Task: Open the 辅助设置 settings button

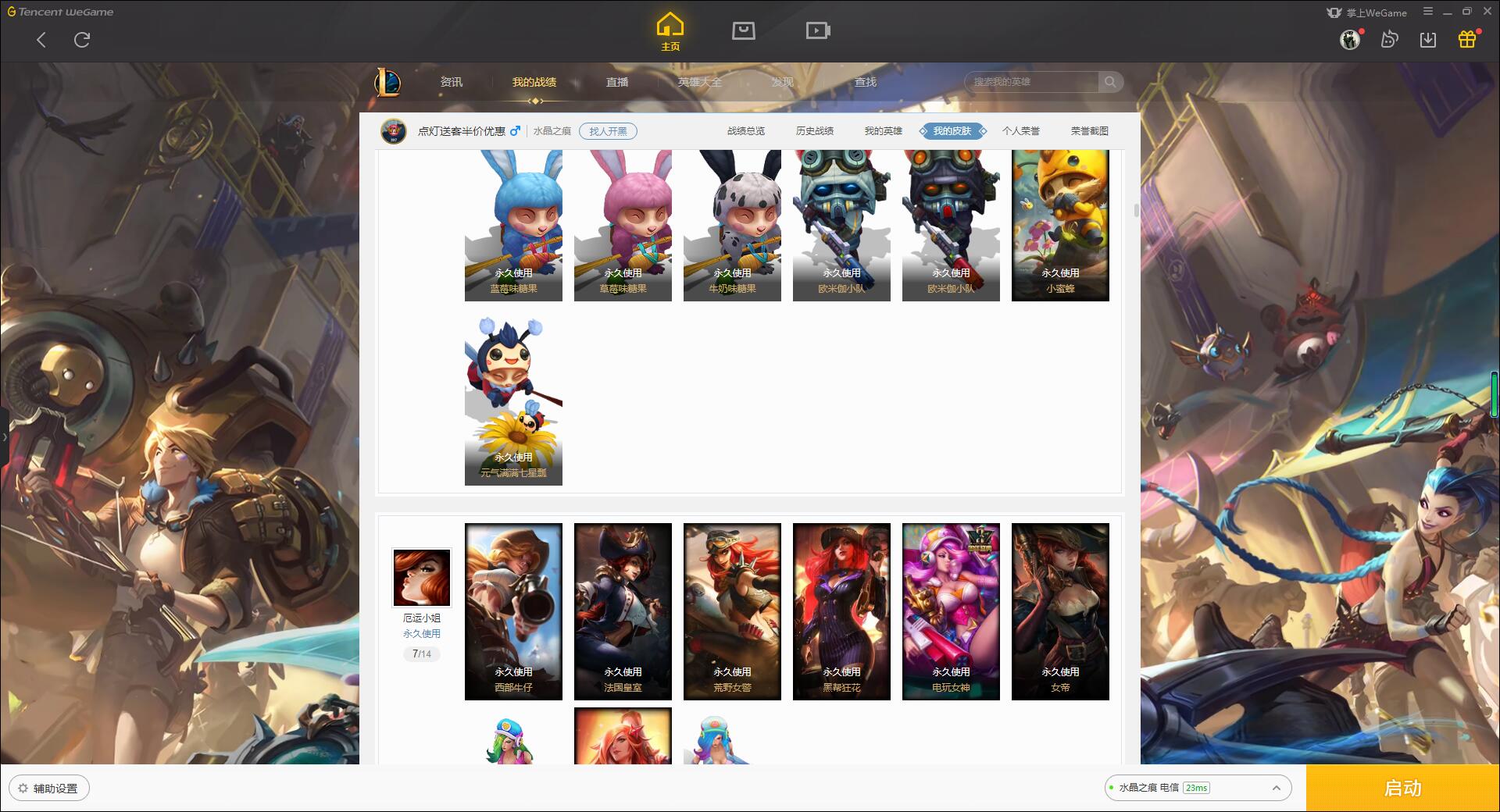Action: (x=49, y=788)
